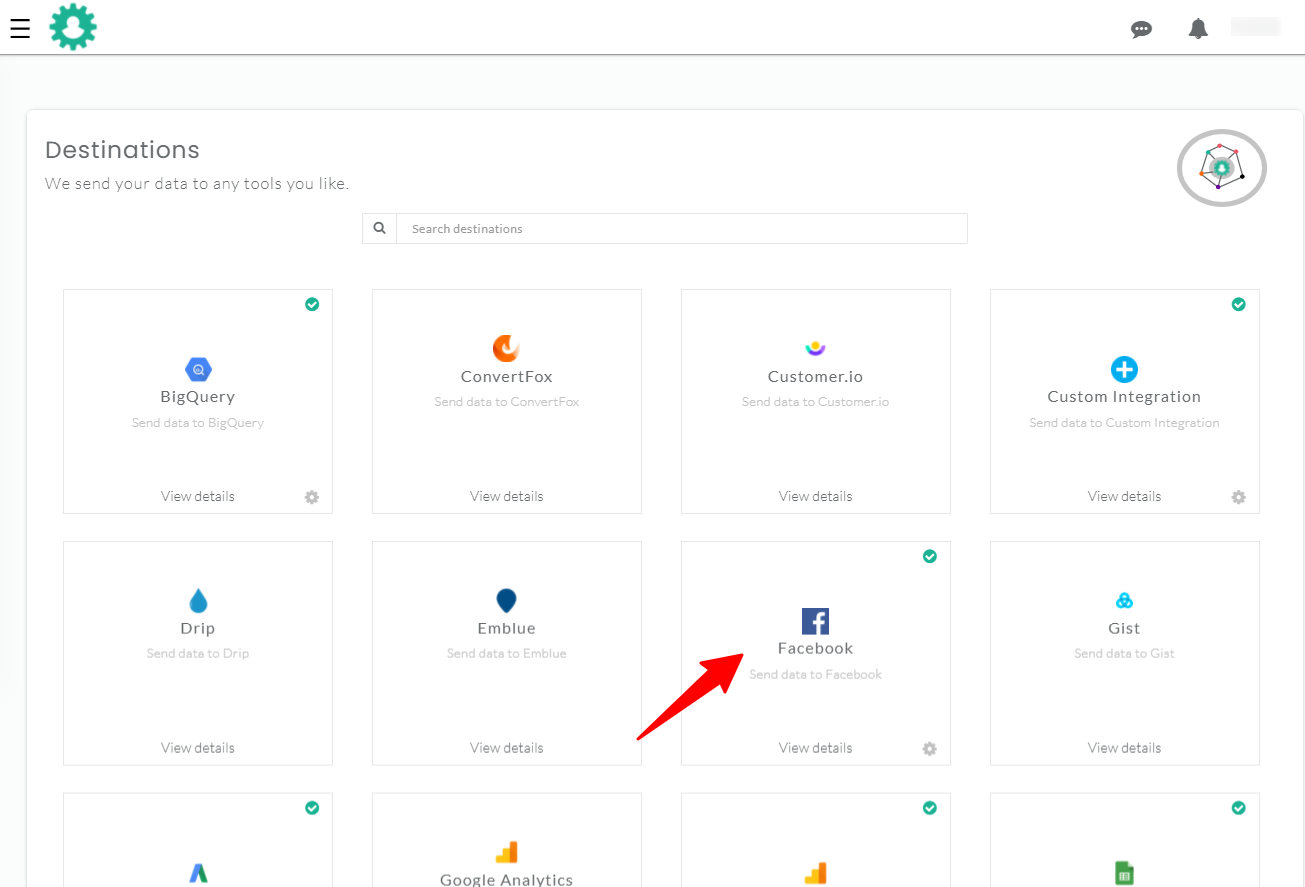Open Facebook settings gear
The height and width of the screenshot is (887, 1305).
(930, 749)
